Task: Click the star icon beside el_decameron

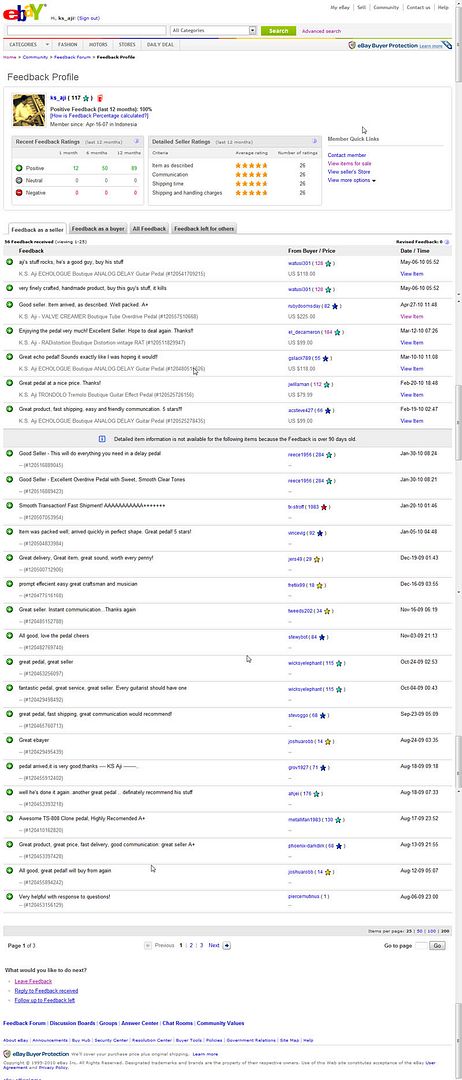Action: tap(339, 332)
